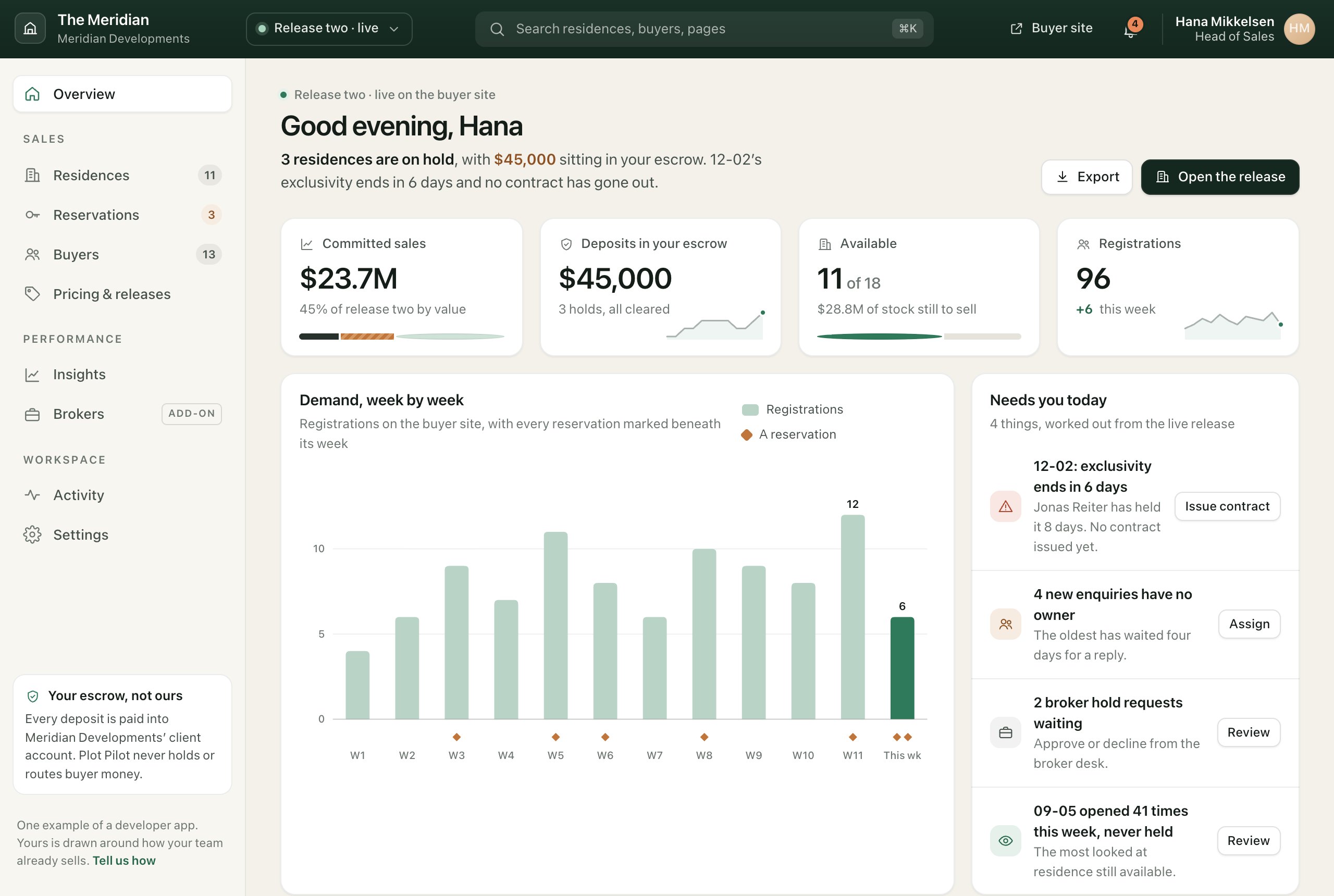This screenshot has width=1334, height=896.
Task: Click the shield icon in Your escrow card
Action: pyautogui.click(x=33, y=696)
